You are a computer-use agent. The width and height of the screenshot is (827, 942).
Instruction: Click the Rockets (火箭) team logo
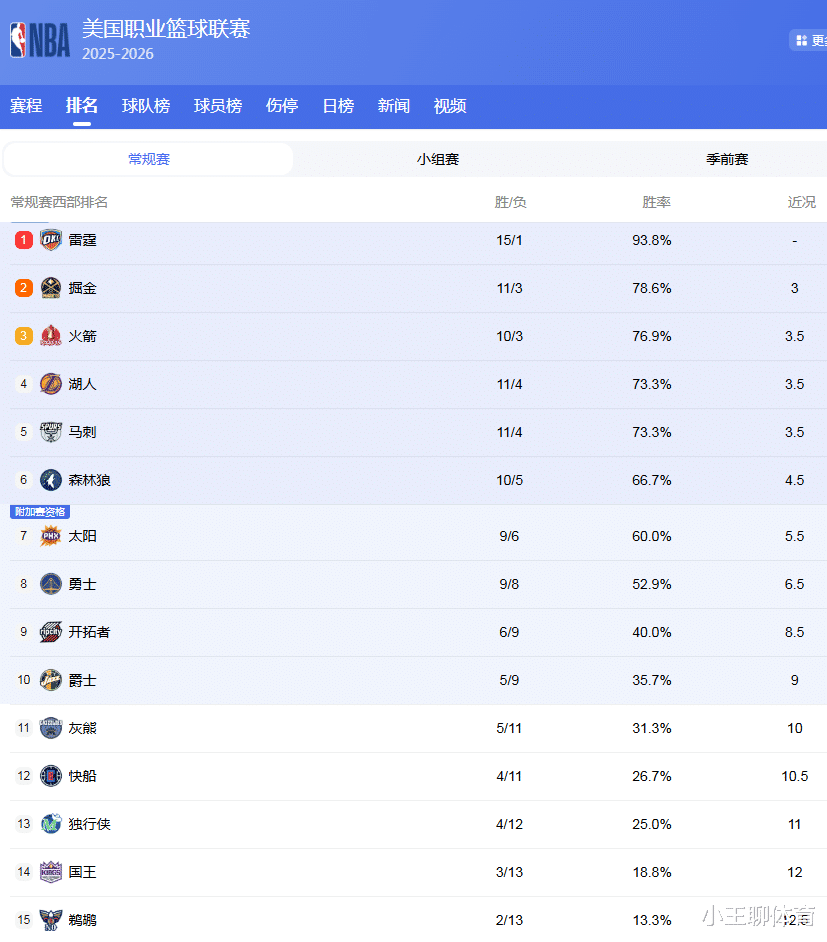50,336
